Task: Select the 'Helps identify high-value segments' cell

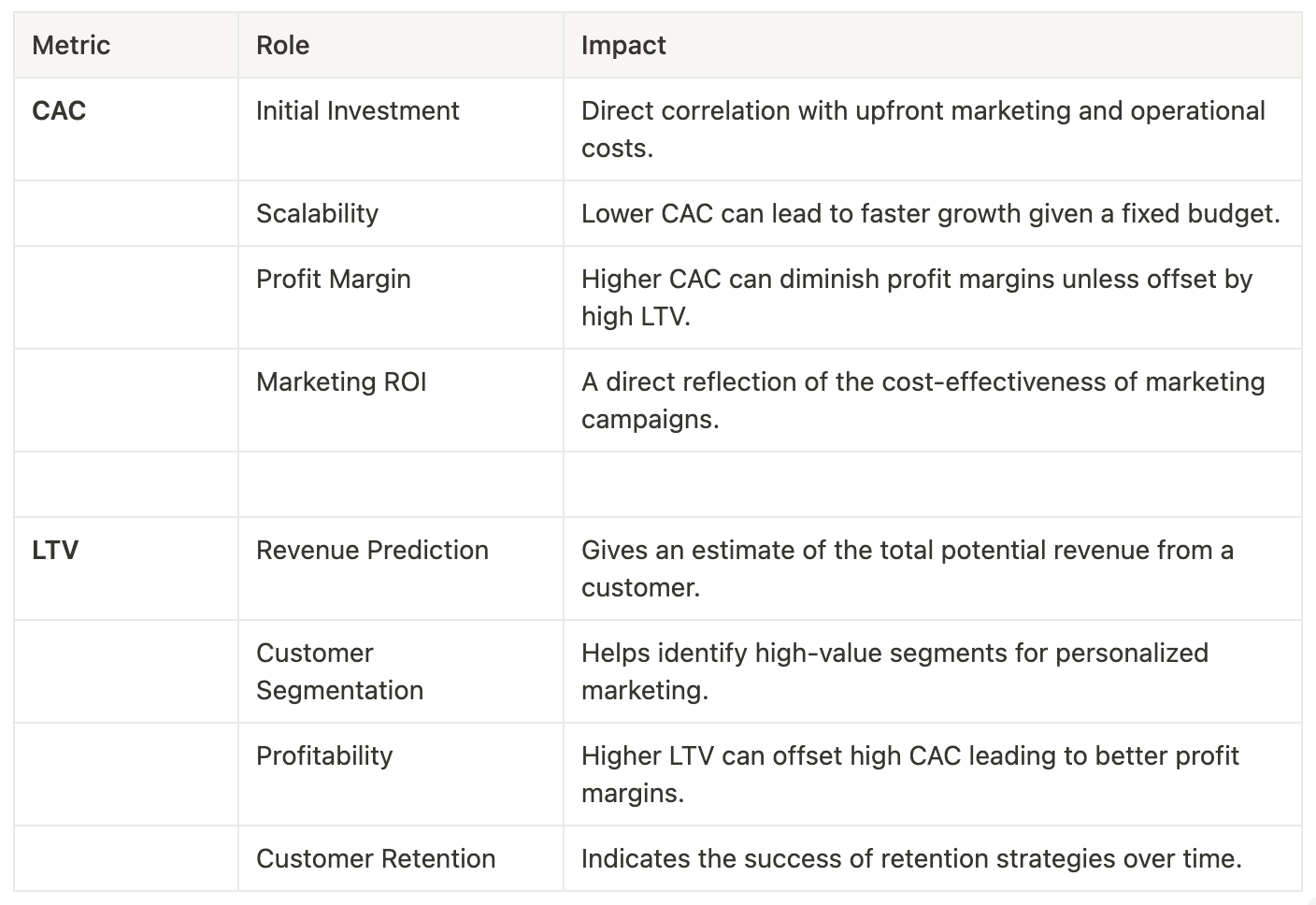Action: click(x=894, y=671)
